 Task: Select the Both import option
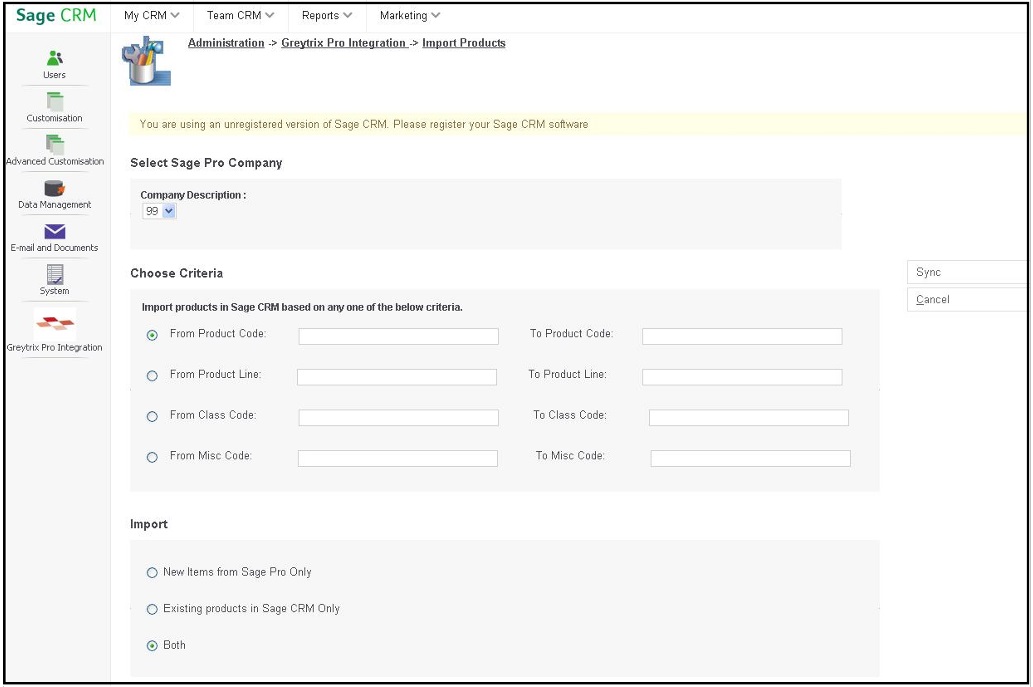(152, 646)
